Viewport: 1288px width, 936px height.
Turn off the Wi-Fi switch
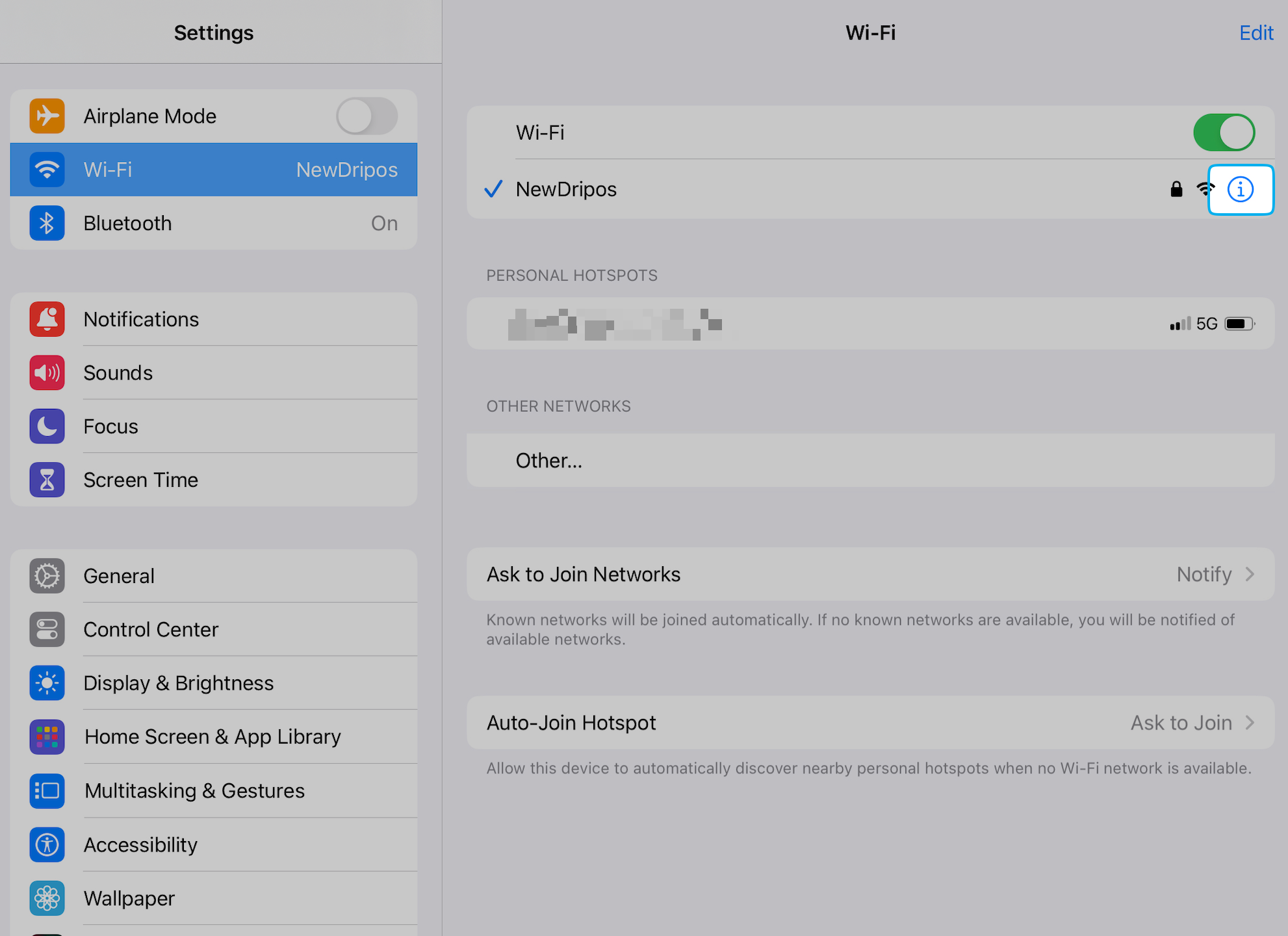pyautogui.click(x=1223, y=133)
